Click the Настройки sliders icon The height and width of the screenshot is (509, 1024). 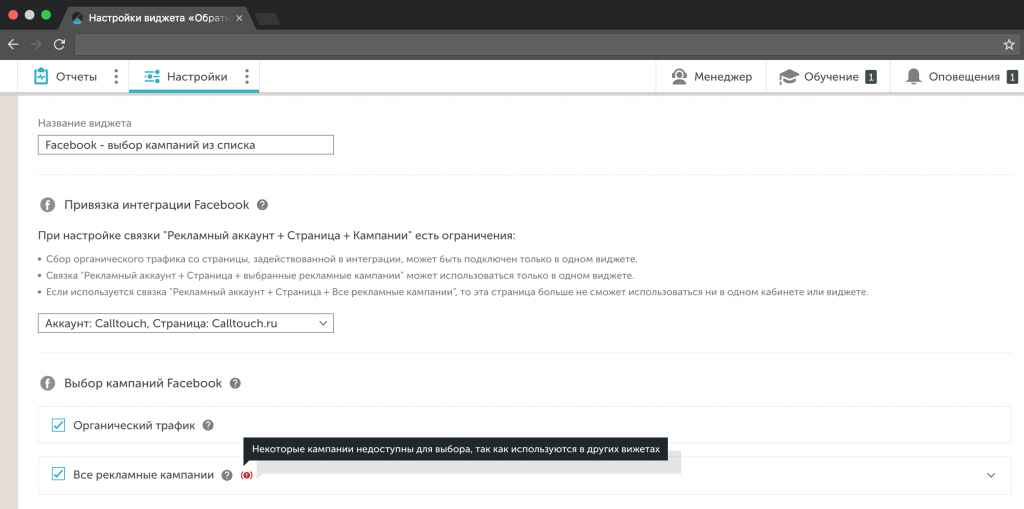[x=152, y=76]
